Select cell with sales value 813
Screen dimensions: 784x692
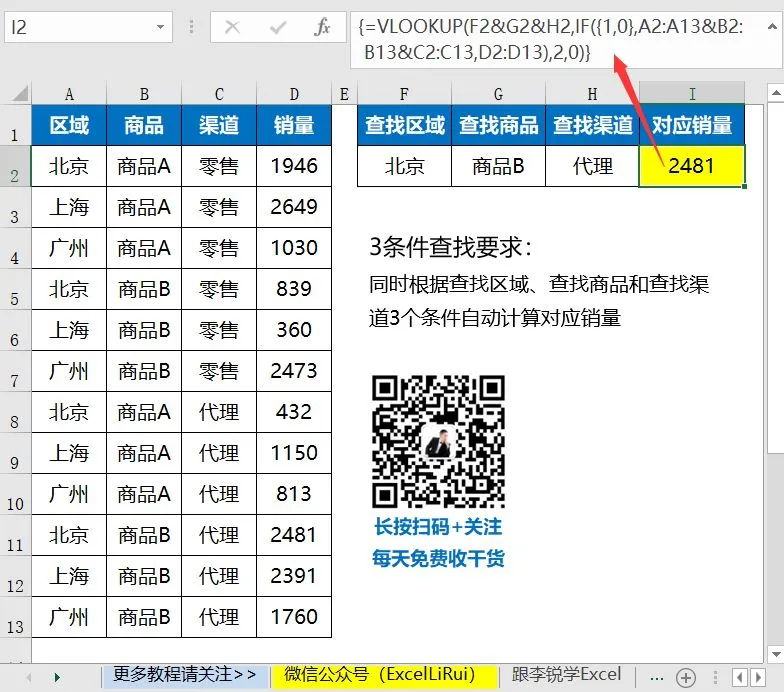tap(294, 494)
